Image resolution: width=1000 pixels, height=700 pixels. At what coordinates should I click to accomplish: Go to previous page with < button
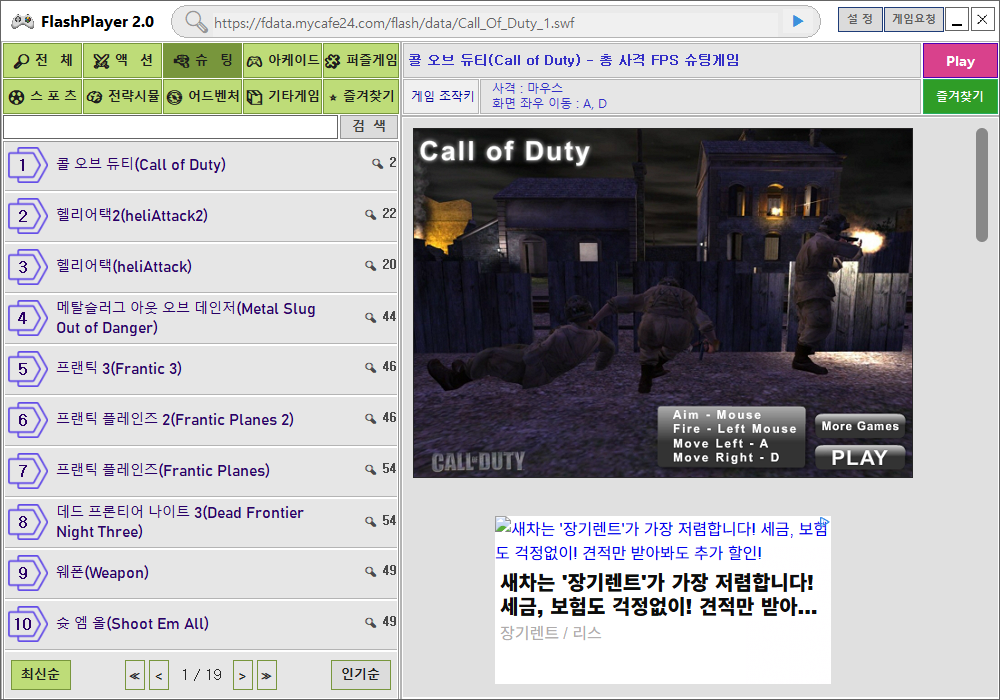click(x=159, y=675)
